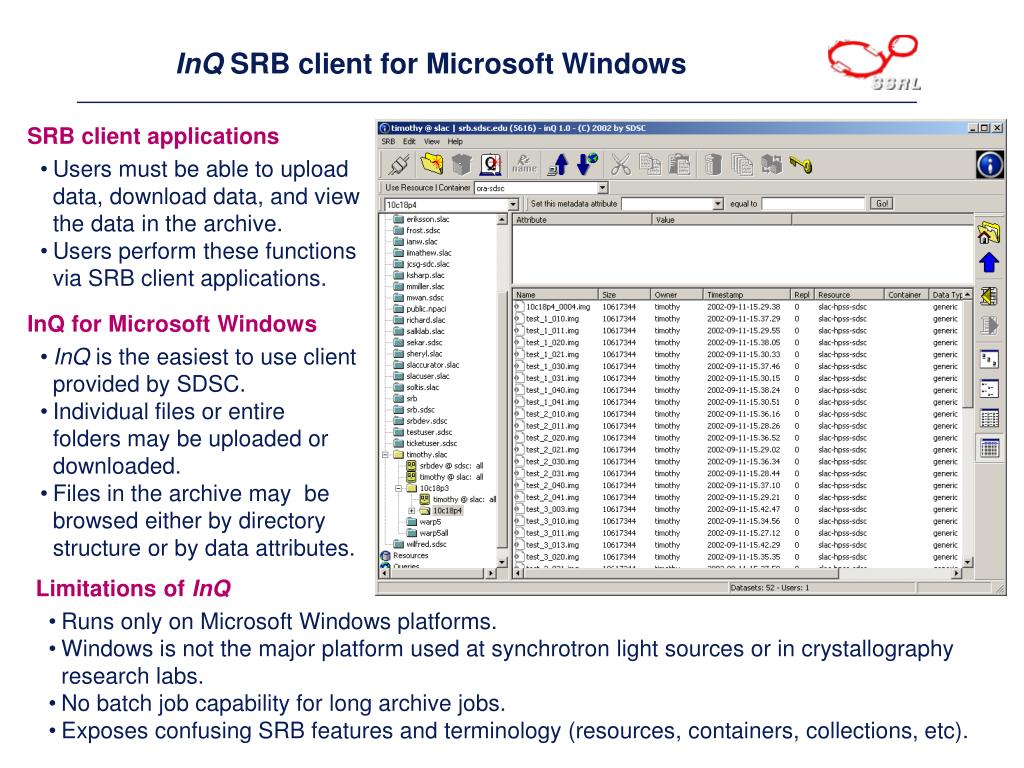This screenshot has width=1024, height=768.
Task: Open the query Q toolbar icon
Action: [x=491, y=165]
